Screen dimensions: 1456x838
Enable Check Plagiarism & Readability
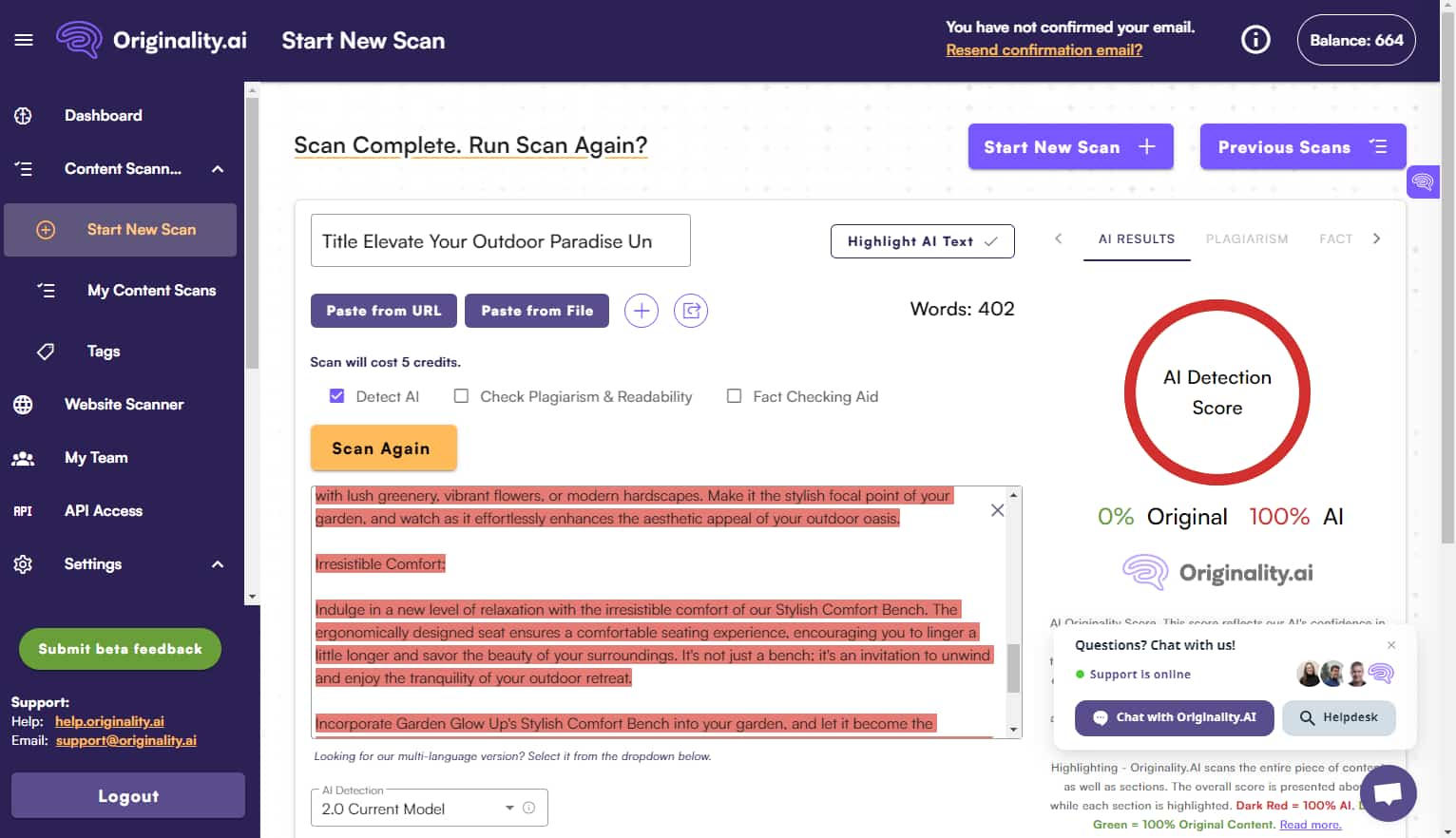tap(461, 395)
